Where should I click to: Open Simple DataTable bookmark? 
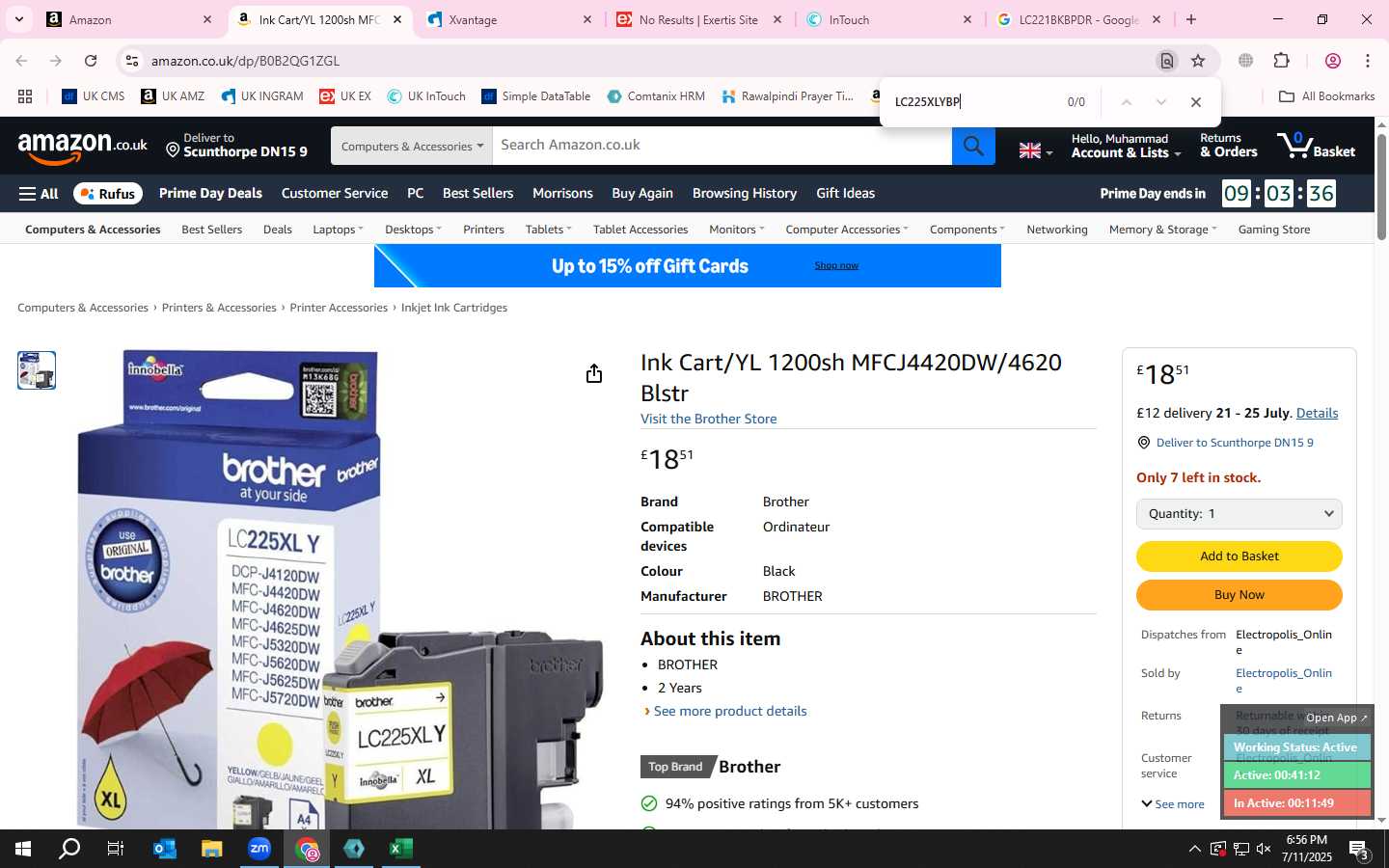[536, 96]
